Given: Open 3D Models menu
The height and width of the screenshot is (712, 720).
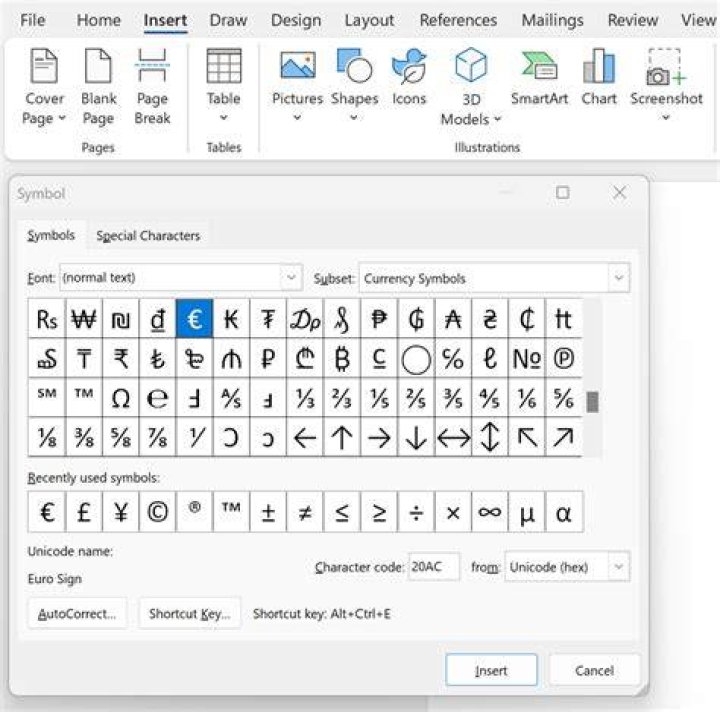Looking at the screenshot, I should click(x=471, y=87).
